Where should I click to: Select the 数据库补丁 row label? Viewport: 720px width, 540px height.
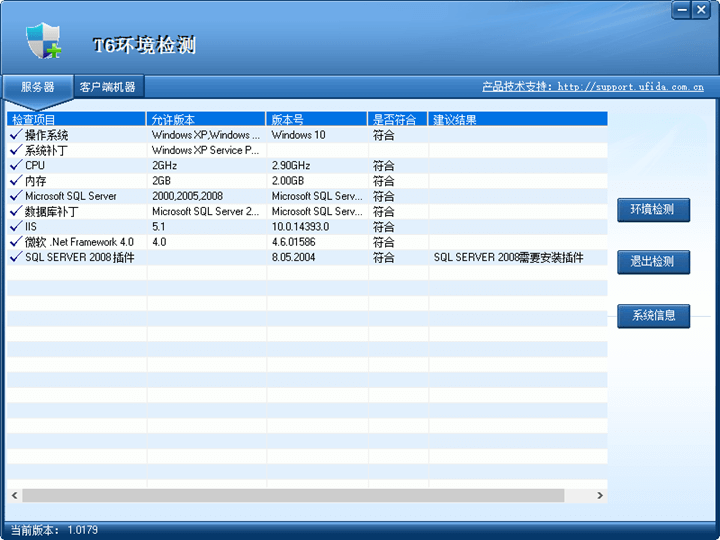(52, 211)
